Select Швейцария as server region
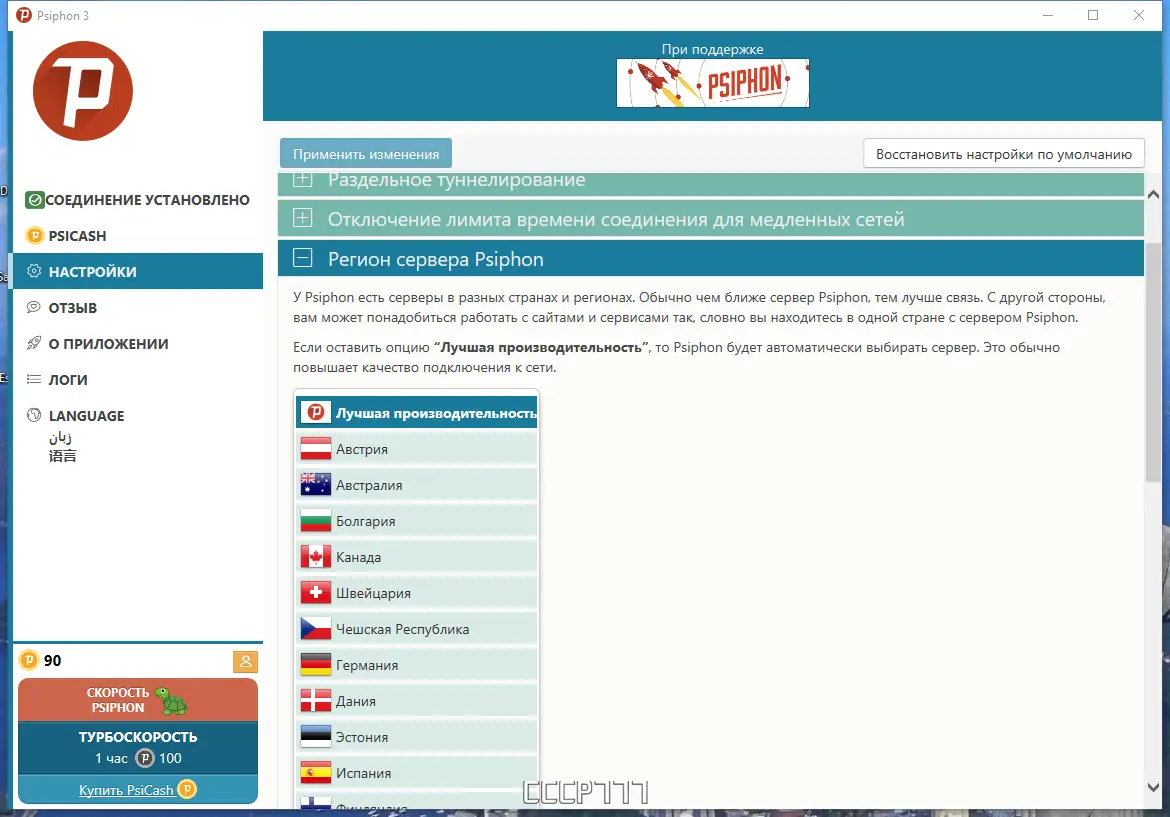This screenshot has height=817, width=1170. coord(417,592)
